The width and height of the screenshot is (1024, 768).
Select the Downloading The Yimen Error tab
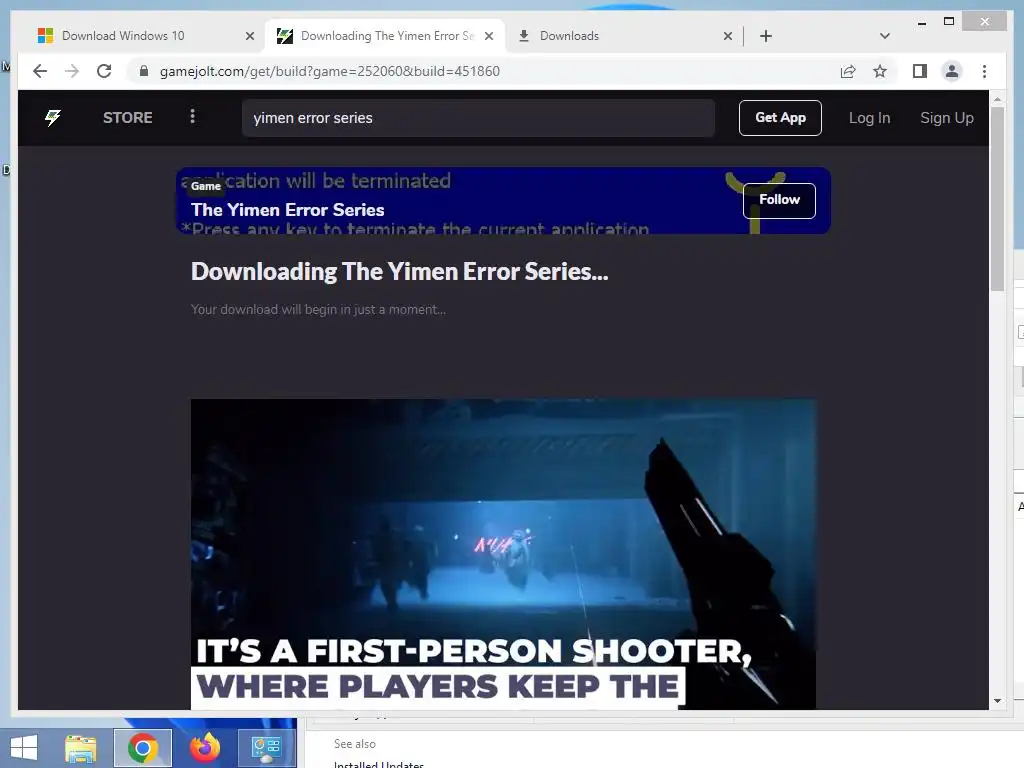click(385, 36)
